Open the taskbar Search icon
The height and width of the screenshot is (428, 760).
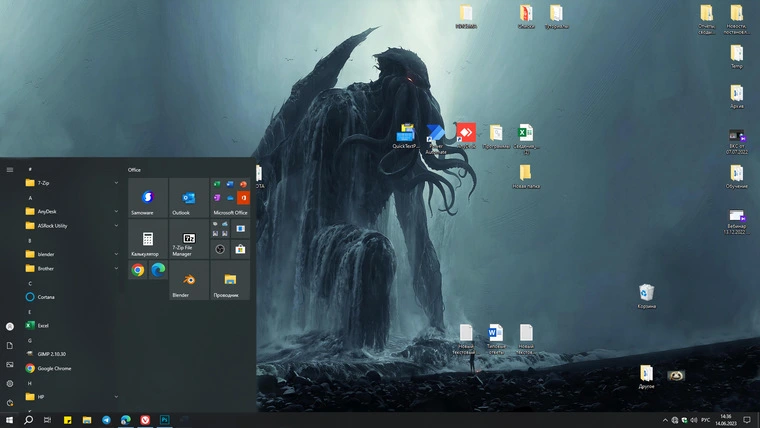pos(29,420)
